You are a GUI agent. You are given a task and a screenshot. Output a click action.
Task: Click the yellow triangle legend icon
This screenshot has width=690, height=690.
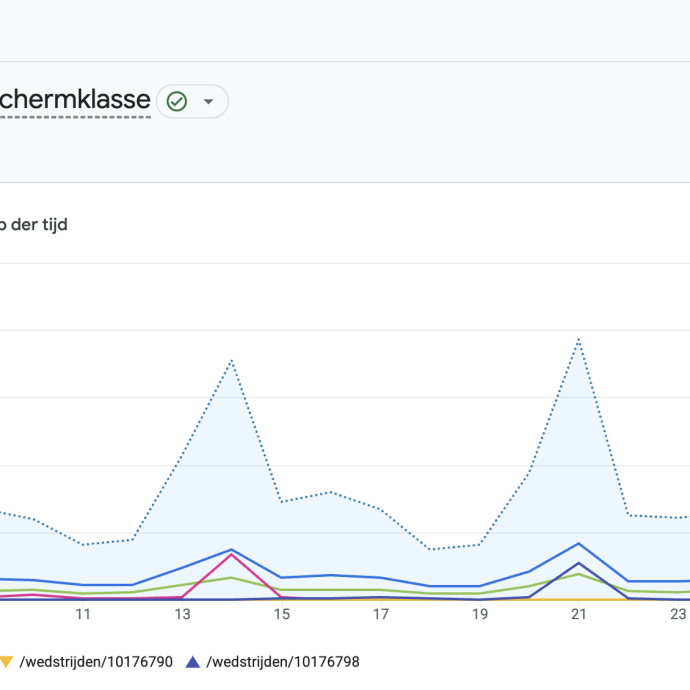click(7, 662)
